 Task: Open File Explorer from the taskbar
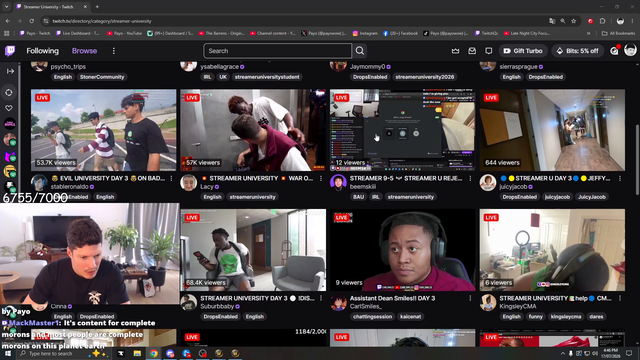(x=137, y=353)
